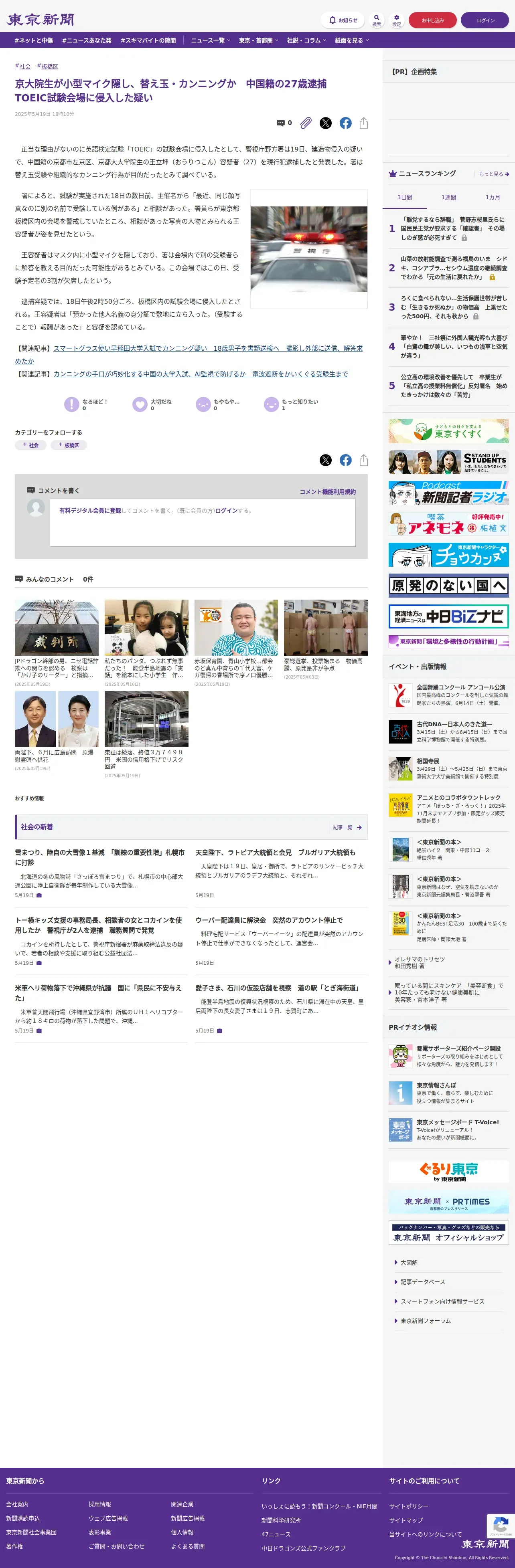Screen dimensions: 515x1568
Task: Click the #板橋区 tag above the headline
Action: coord(48,67)
